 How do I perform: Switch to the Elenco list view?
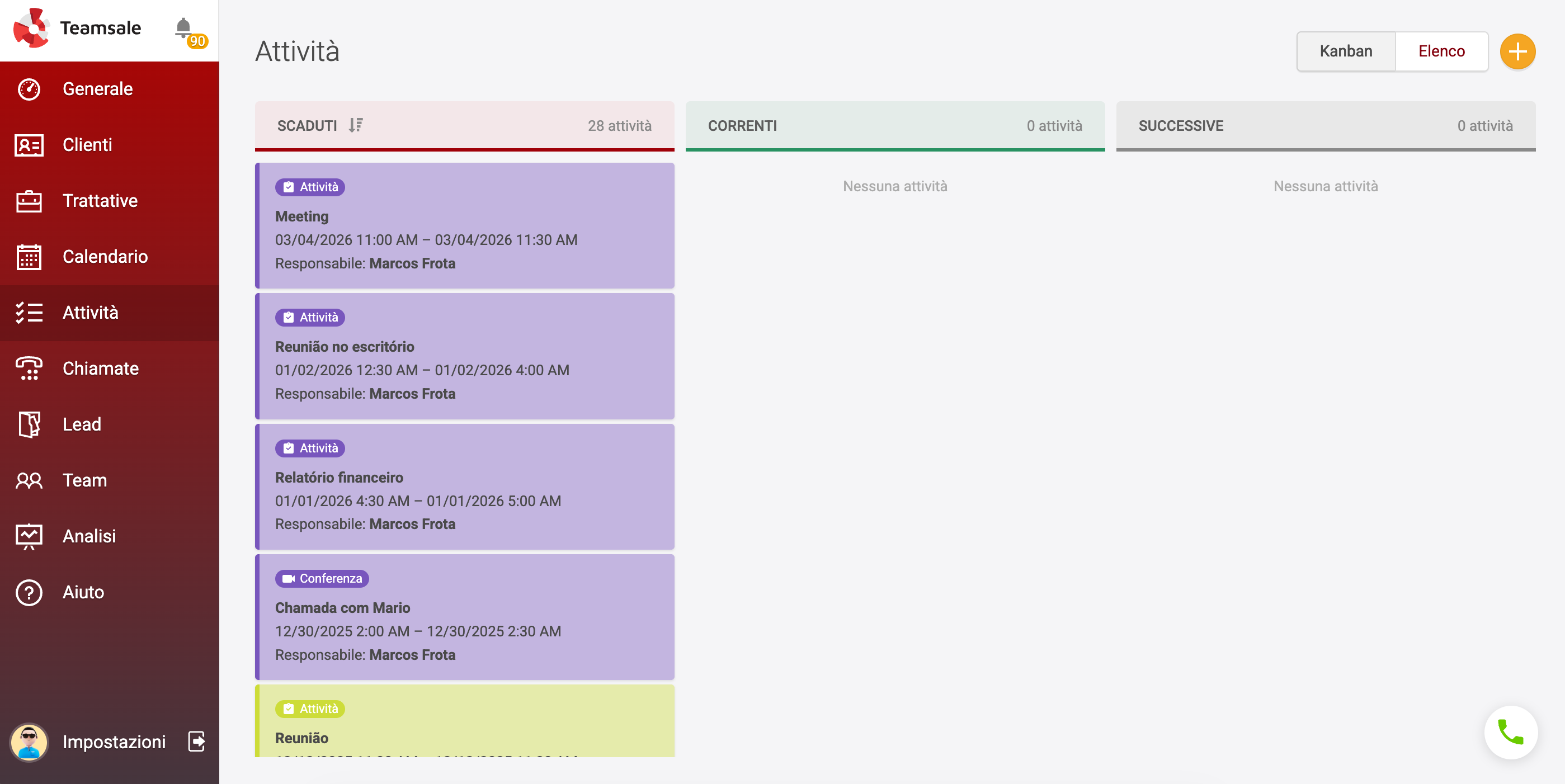[x=1441, y=51]
